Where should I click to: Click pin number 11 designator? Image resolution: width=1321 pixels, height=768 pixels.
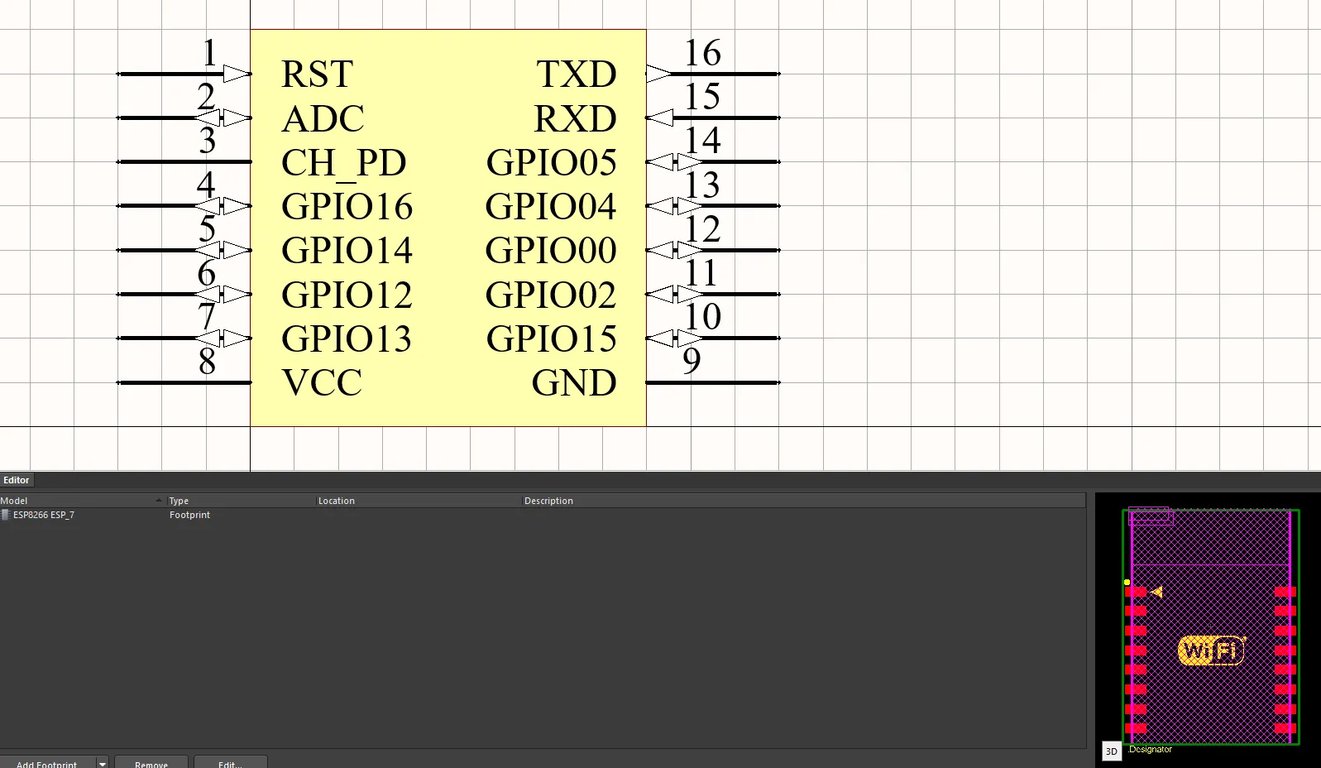701,273
